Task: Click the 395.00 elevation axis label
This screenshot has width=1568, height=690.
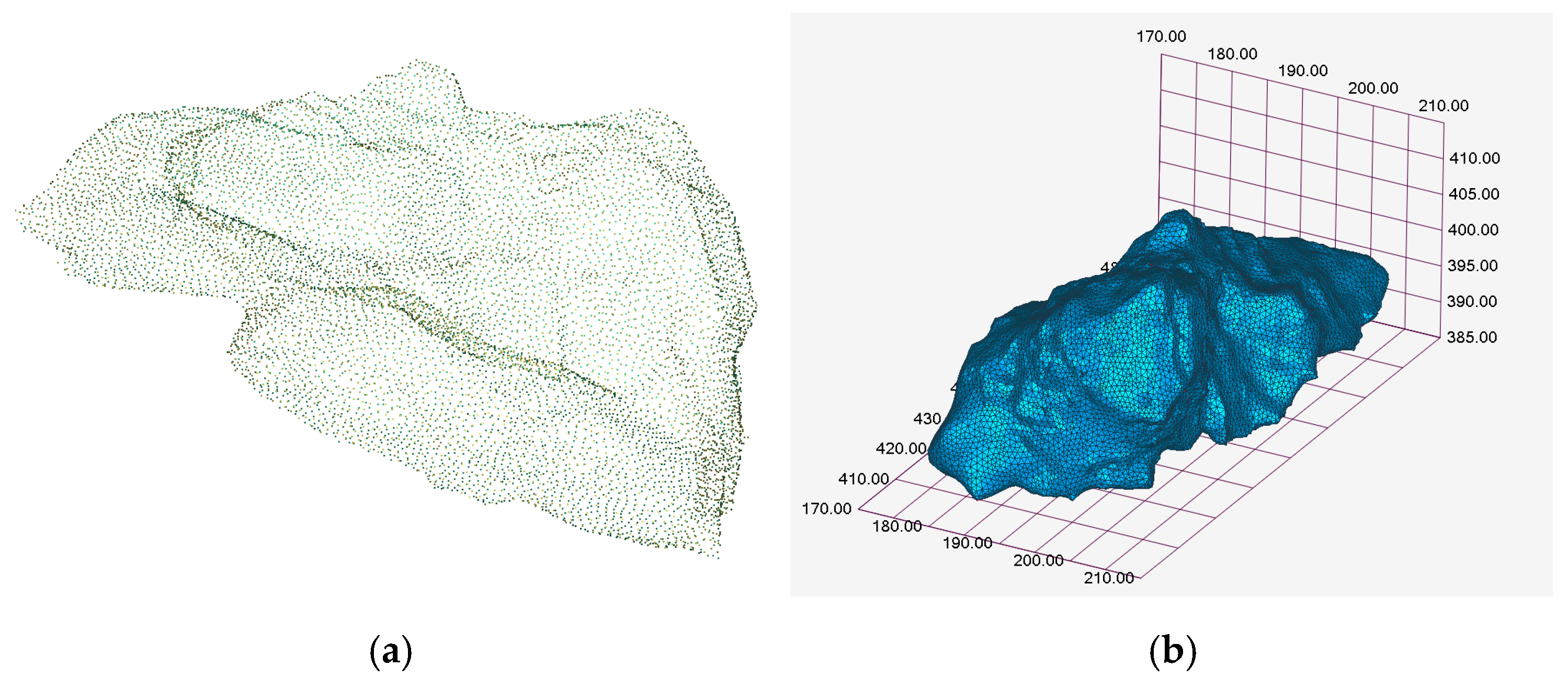Action: pyautogui.click(x=1472, y=266)
